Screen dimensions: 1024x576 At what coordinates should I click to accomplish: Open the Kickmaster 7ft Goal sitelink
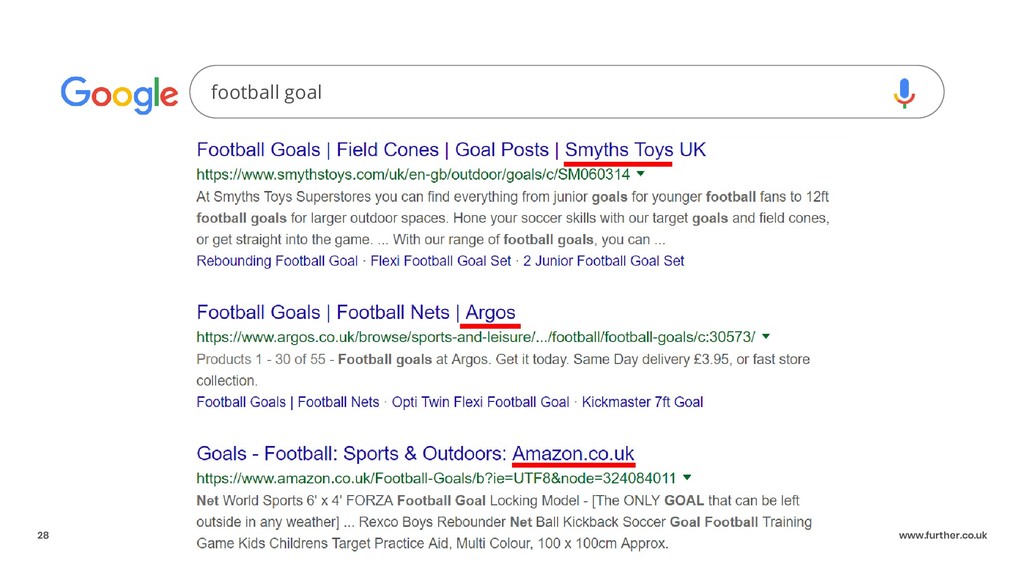click(643, 402)
